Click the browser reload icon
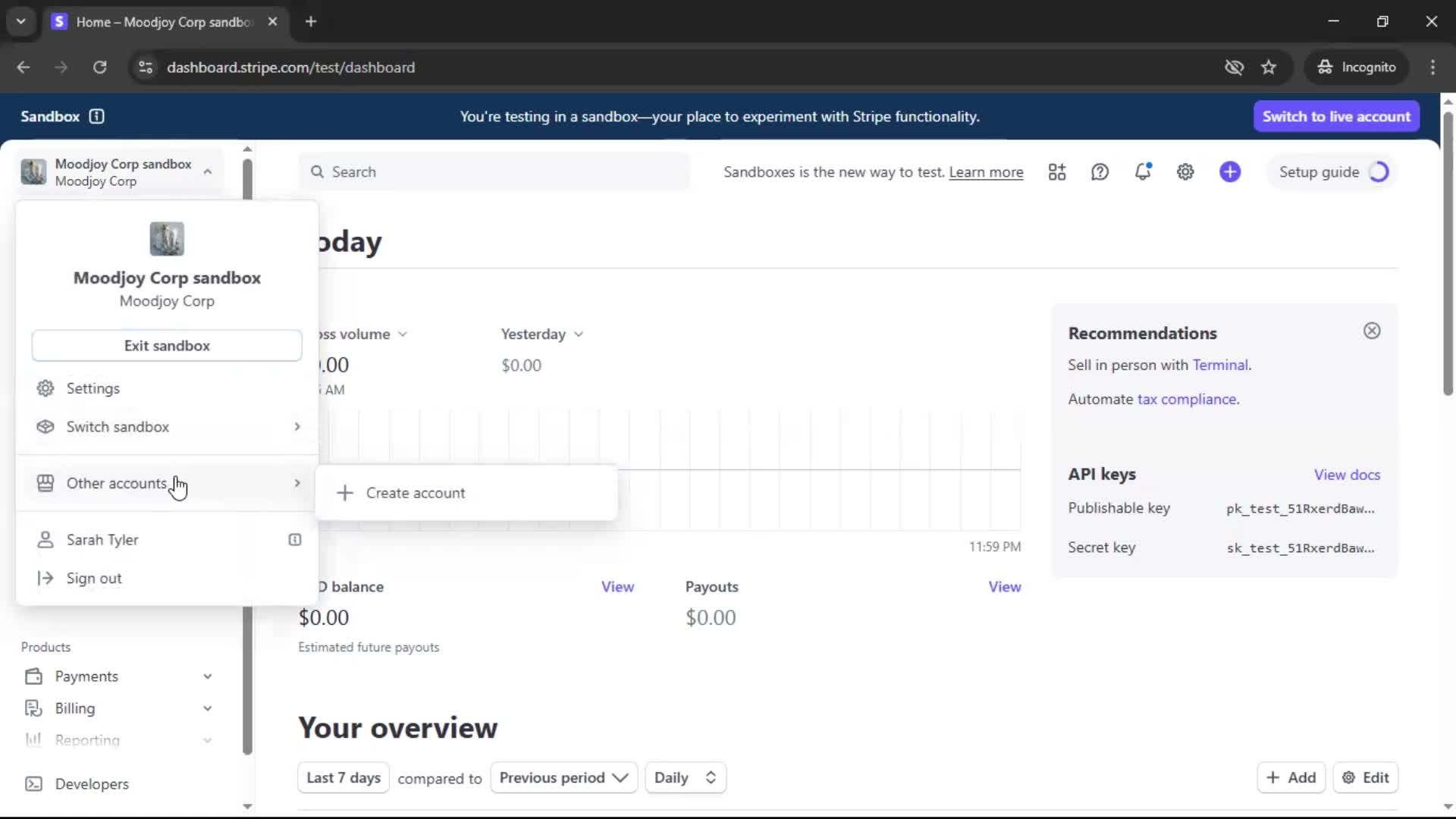The height and width of the screenshot is (819, 1456). click(x=99, y=67)
